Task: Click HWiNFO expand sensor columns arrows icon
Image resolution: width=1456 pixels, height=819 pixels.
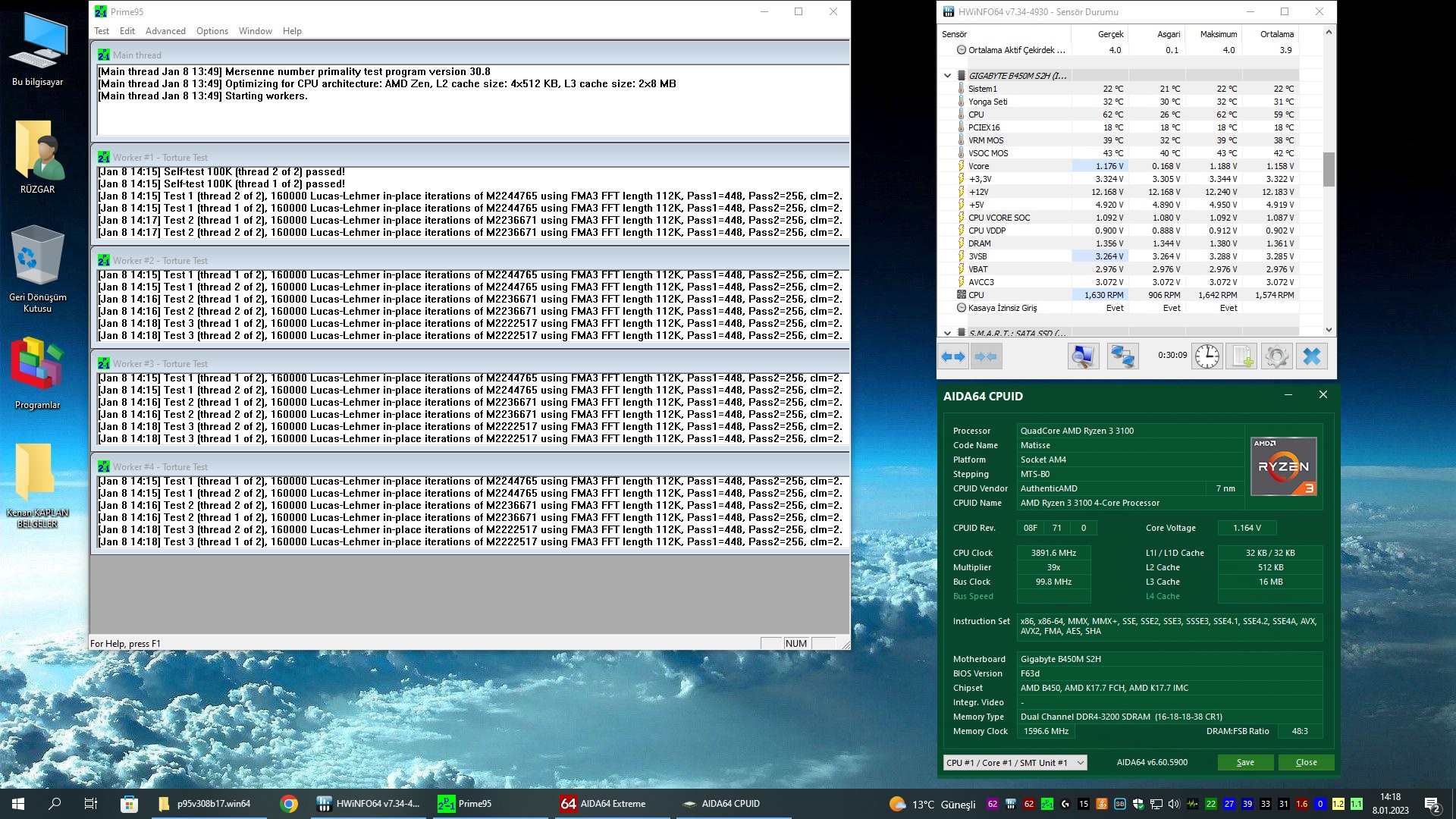Action: tap(953, 356)
